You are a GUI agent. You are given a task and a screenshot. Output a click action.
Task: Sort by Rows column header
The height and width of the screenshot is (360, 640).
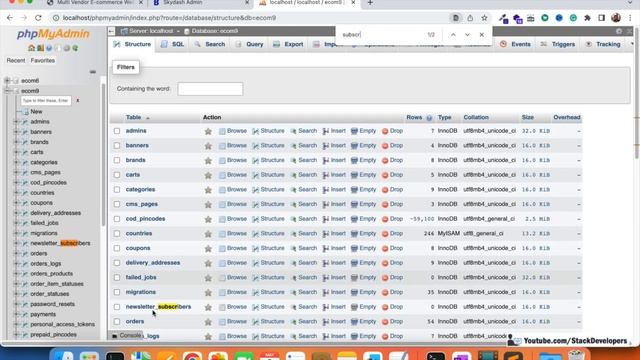click(x=414, y=118)
